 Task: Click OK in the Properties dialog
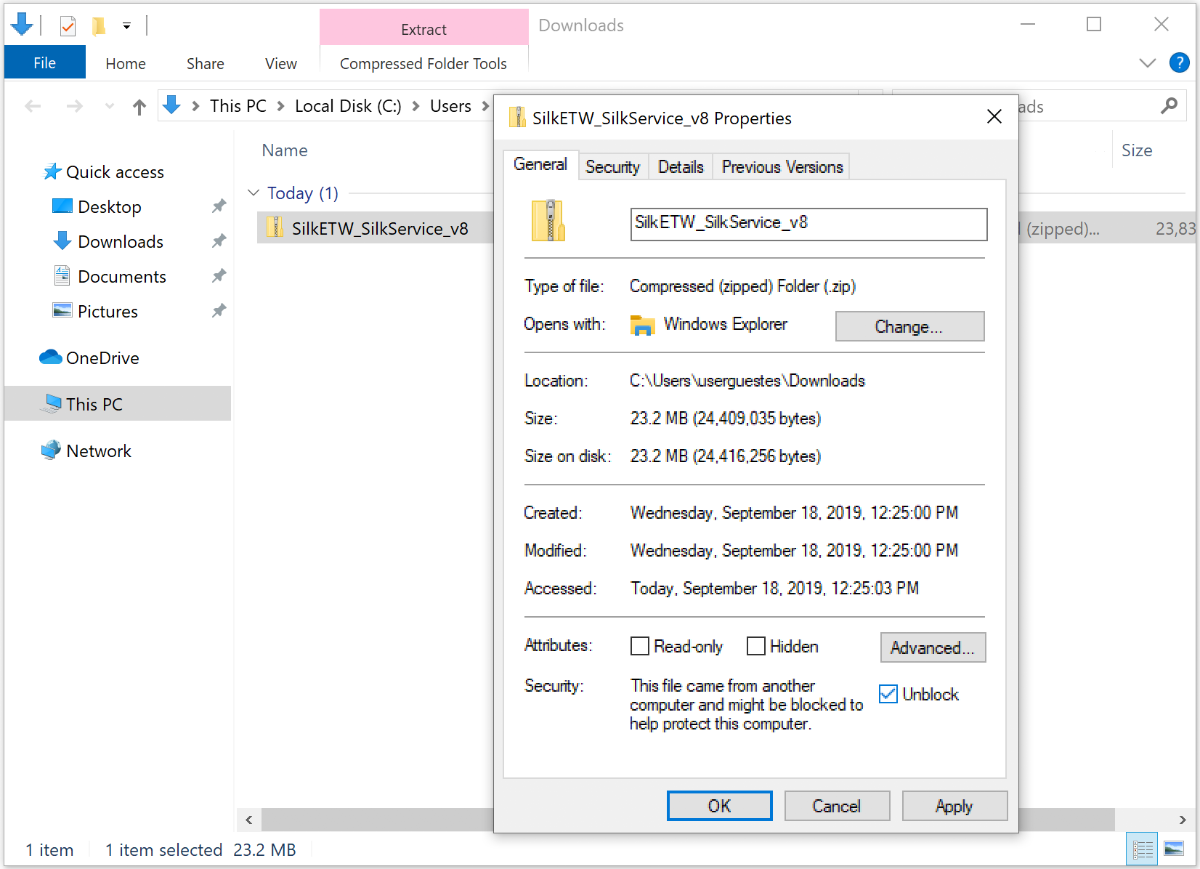719,806
